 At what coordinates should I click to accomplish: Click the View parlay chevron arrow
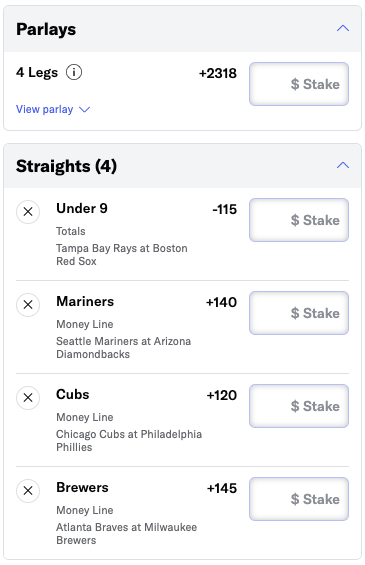click(84, 110)
